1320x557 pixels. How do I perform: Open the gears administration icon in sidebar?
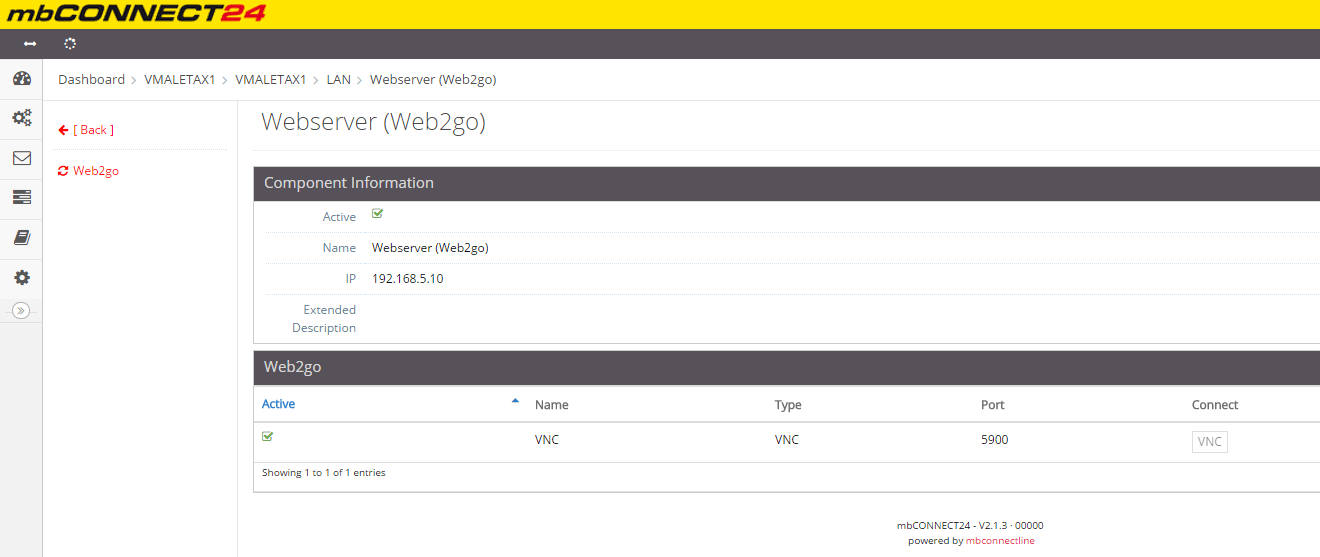click(21, 117)
